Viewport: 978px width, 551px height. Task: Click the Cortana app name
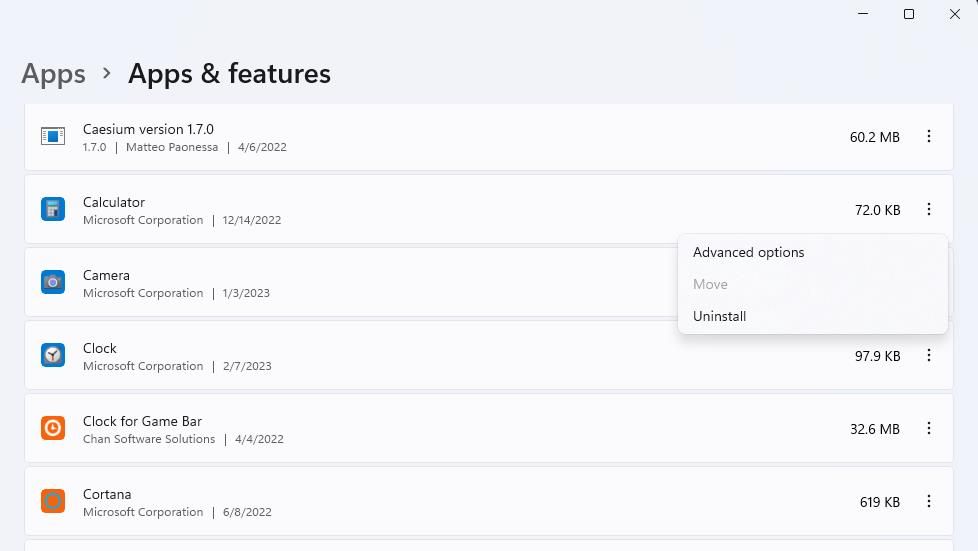click(107, 494)
